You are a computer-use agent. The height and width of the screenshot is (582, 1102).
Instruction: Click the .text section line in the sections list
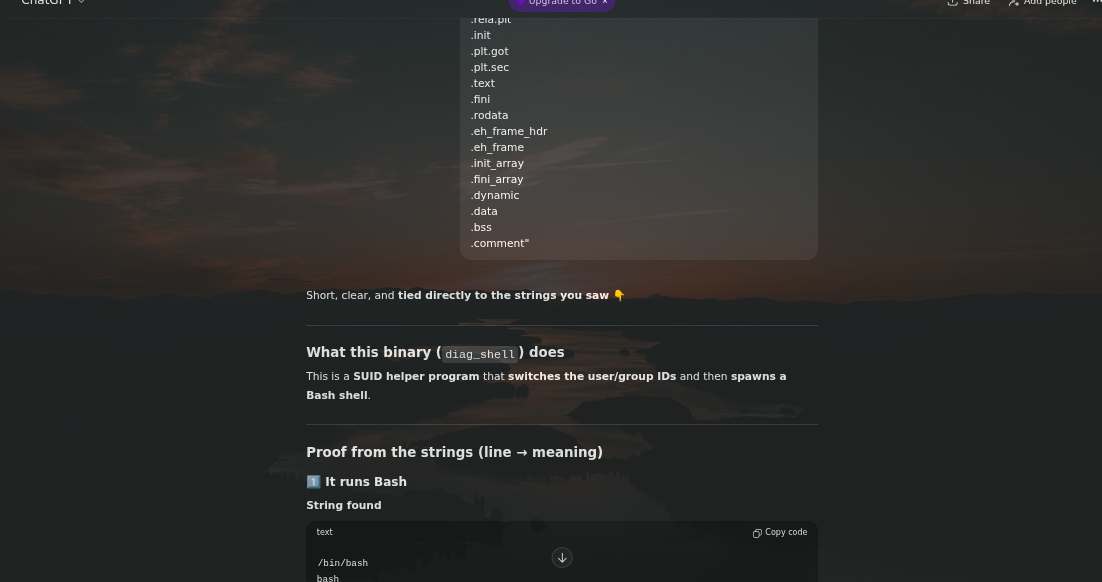(x=483, y=83)
